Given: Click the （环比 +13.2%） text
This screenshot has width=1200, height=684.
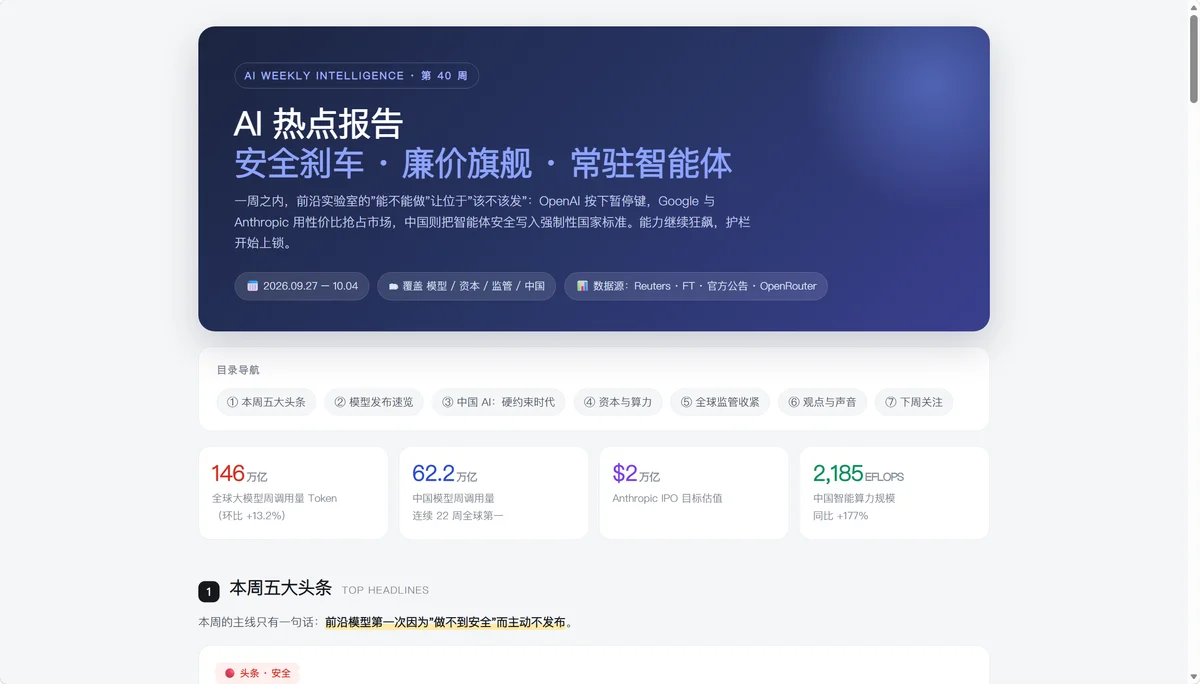Looking at the screenshot, I should pyautogui.click(x=251, y=516).
